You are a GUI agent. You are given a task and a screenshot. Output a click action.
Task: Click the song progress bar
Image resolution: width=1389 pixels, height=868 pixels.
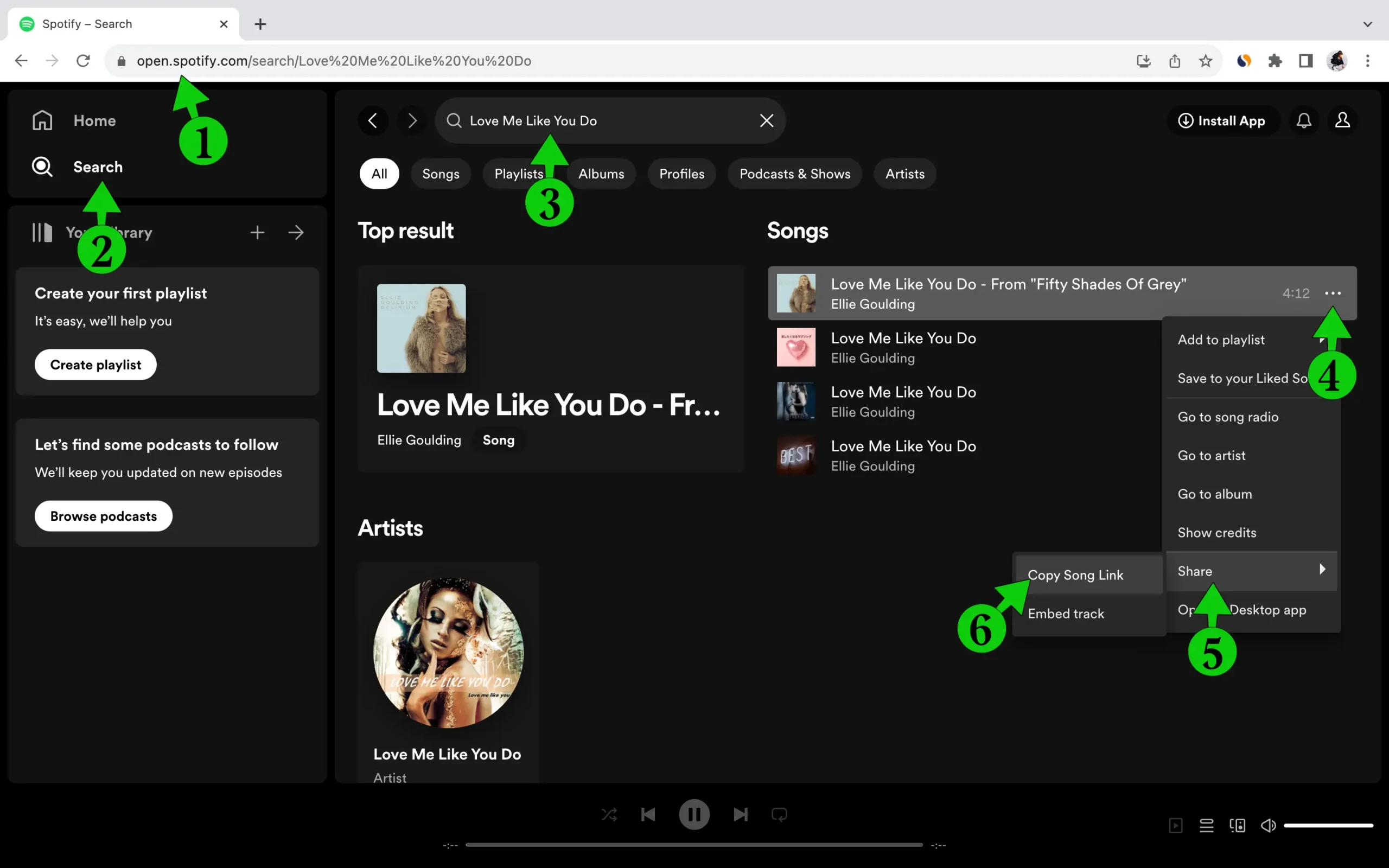coord(694,845)
